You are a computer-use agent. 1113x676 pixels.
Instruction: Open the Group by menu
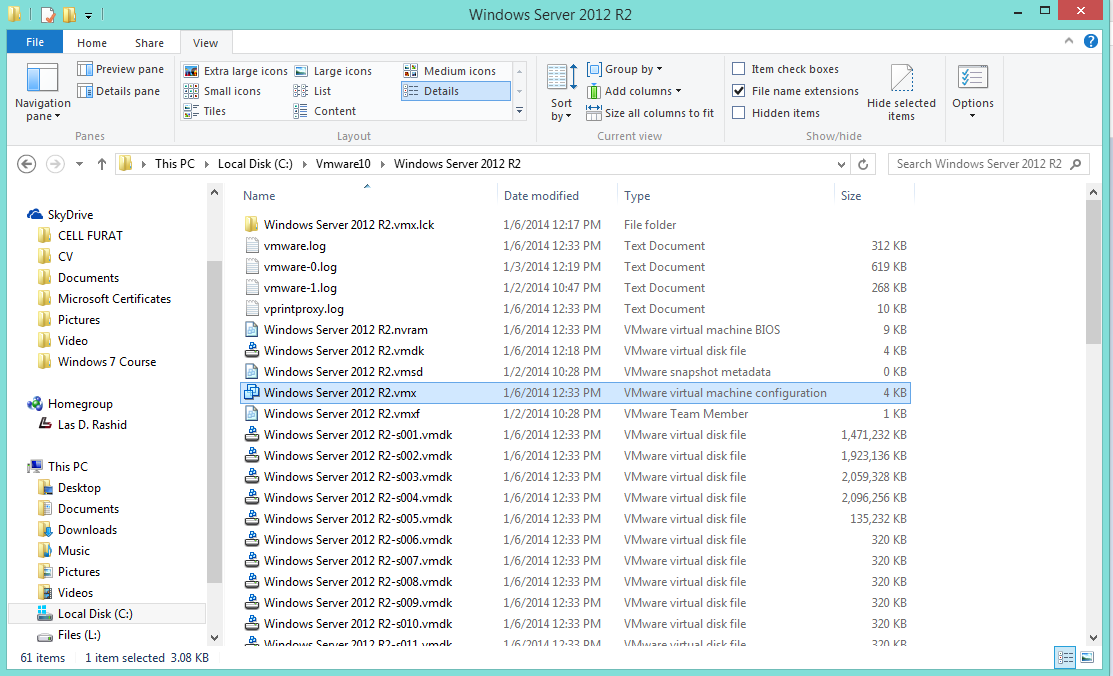(625, 69)
